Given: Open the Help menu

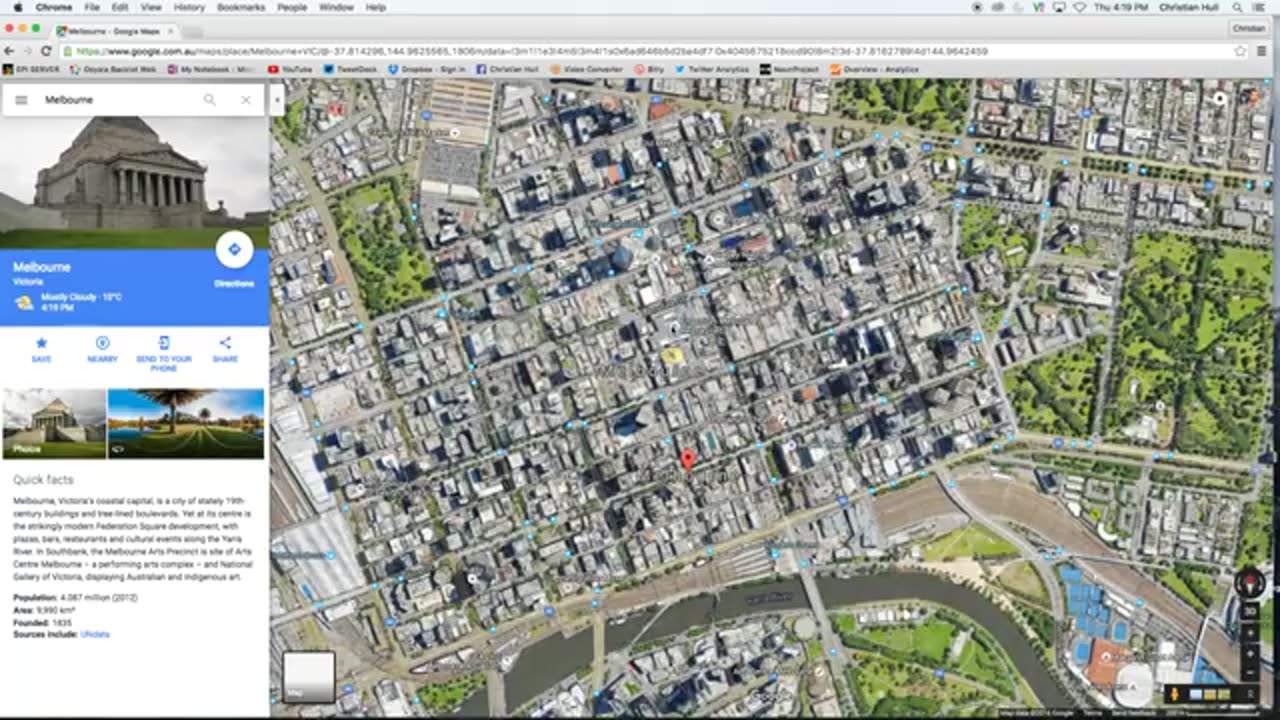Looking at the screenshot, I should (x=376, y=7).
